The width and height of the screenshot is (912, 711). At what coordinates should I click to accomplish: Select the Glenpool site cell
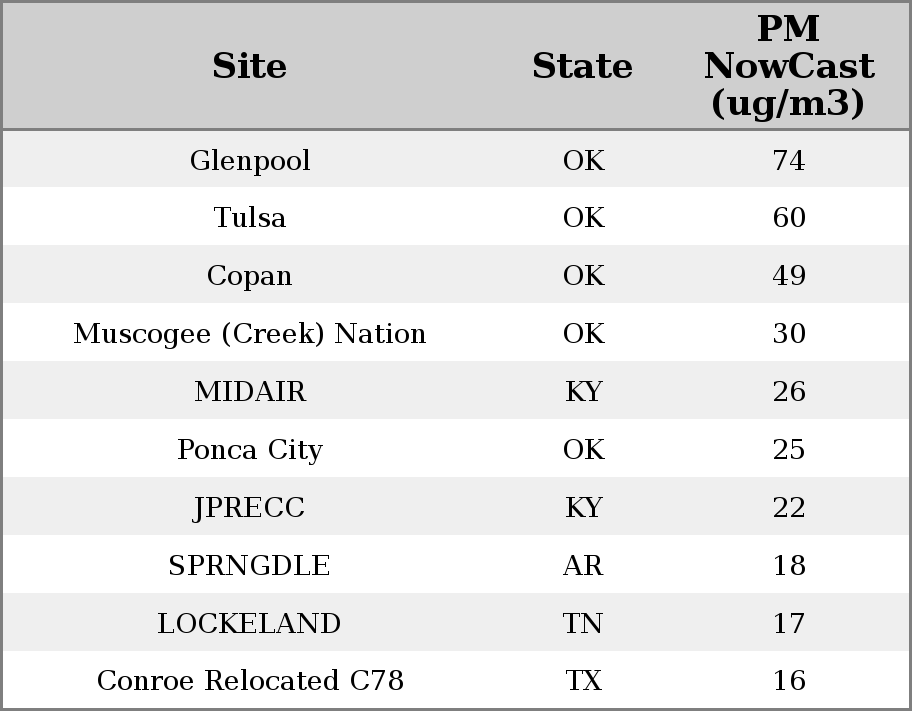coord(250,161)
